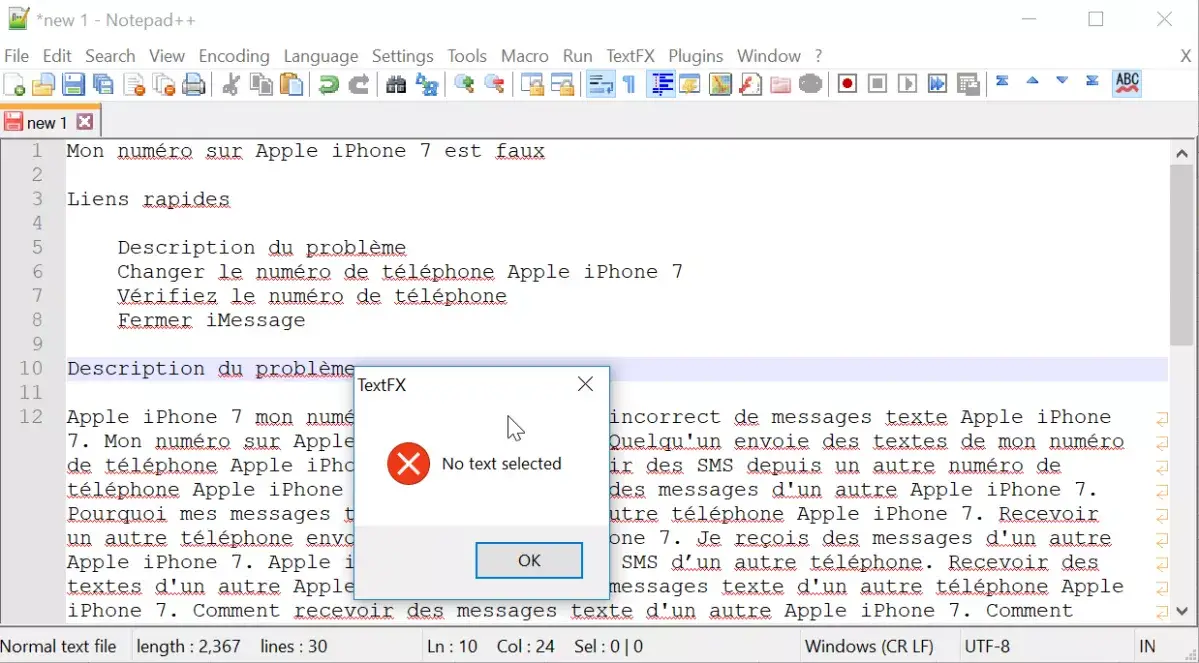
Task: Click the Ln : 10 status entry
Action: [x=452, y=646]
